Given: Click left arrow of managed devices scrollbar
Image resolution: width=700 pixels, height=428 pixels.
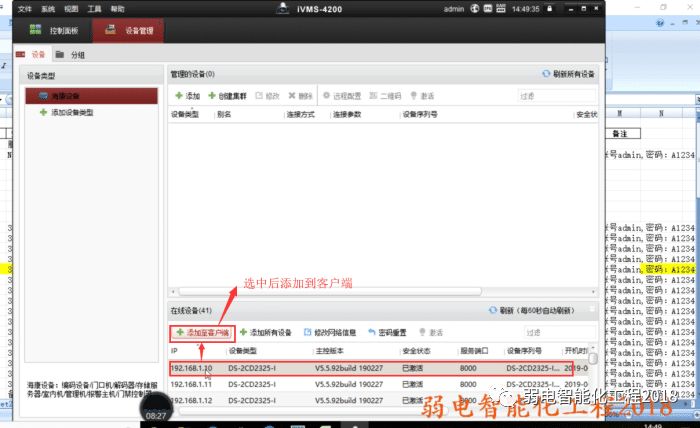Looking at the screenshot, I should (x=174, y=292).
